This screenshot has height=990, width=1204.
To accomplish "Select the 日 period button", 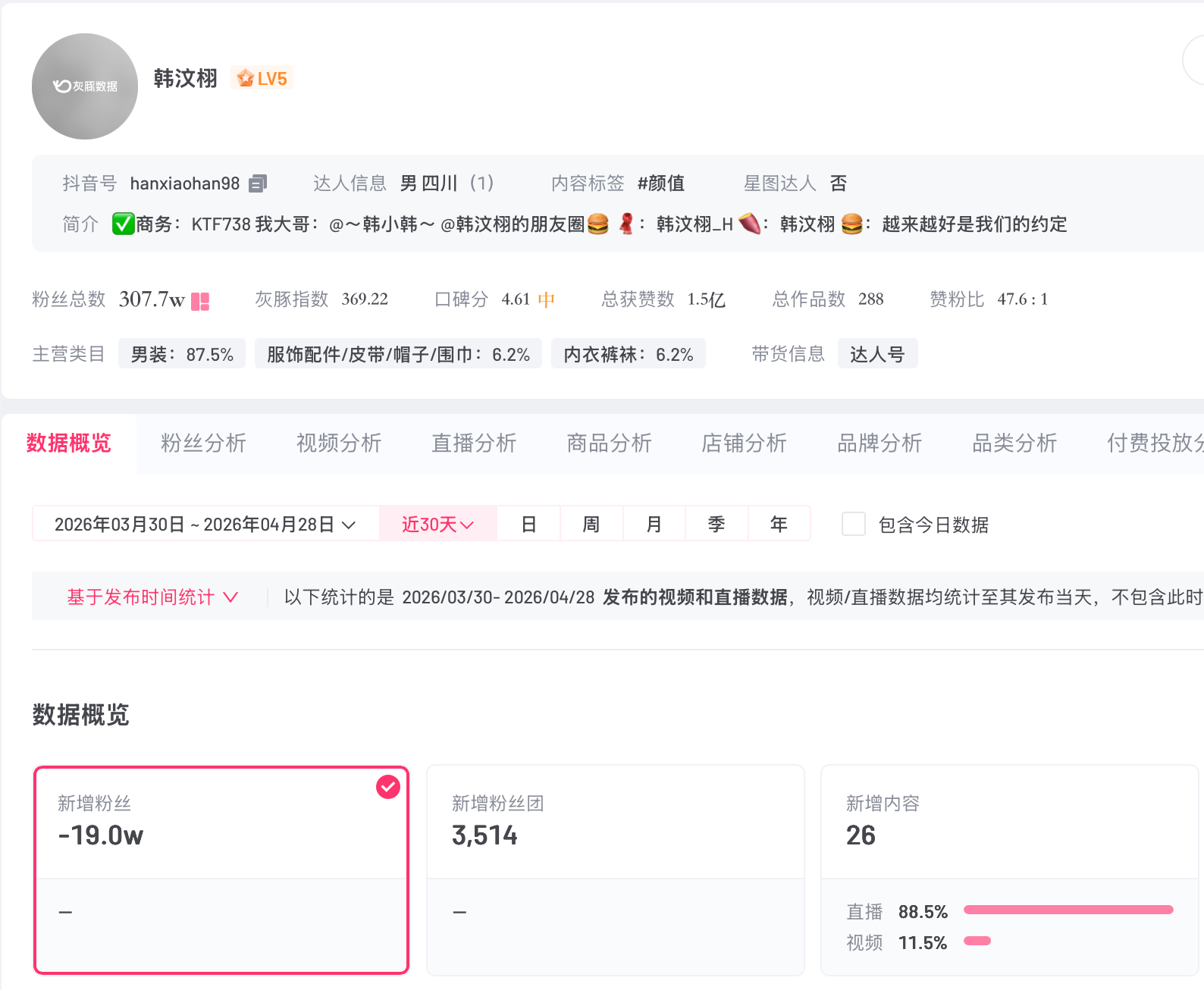I will point(529,524).
